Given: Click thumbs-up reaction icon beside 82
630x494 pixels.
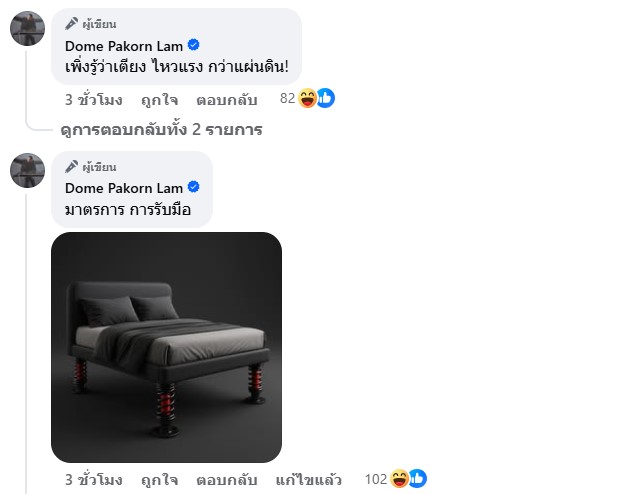Looking at the screenshot, I should pos(326,98).
